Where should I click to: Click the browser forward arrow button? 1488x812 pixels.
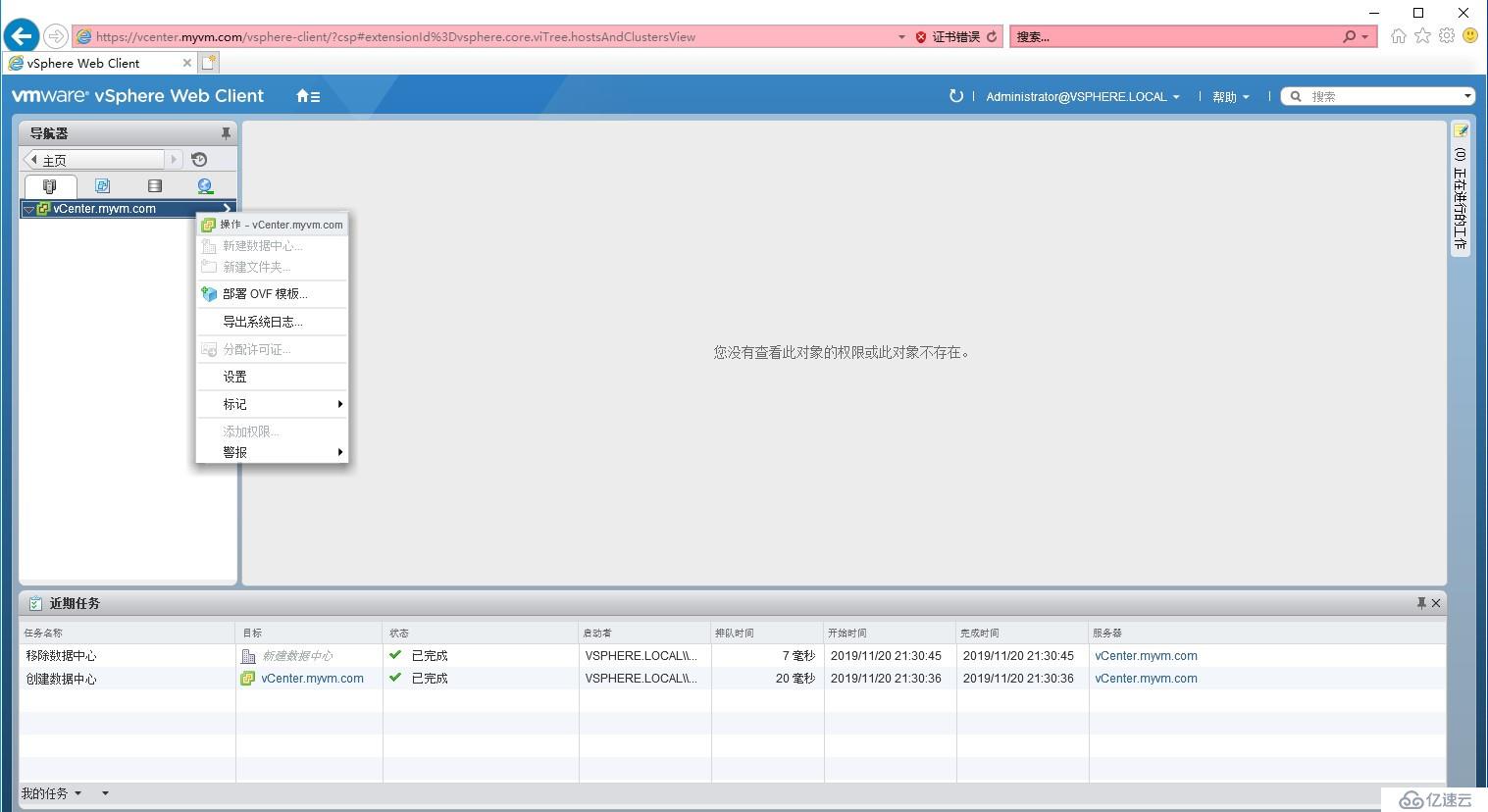point(56,36)
